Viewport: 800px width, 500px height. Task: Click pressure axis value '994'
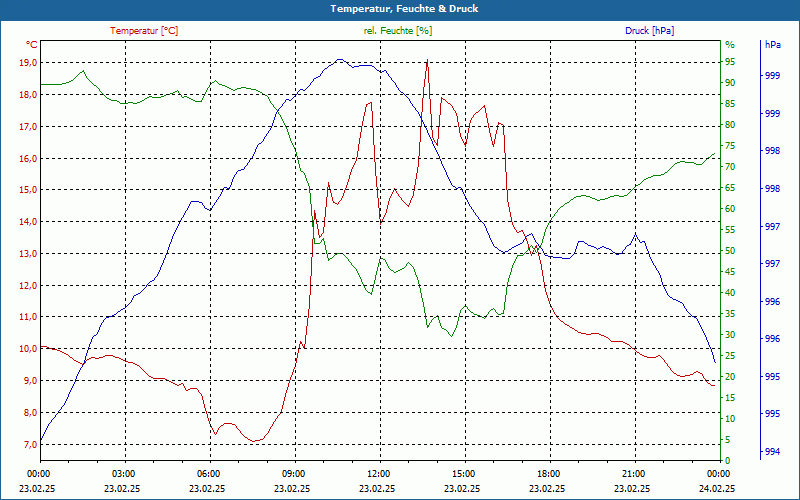tap(773, 452)
